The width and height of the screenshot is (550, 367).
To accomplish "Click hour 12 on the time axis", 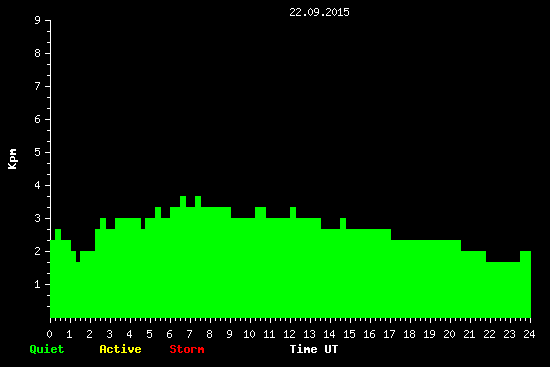I will pos(289,334).
